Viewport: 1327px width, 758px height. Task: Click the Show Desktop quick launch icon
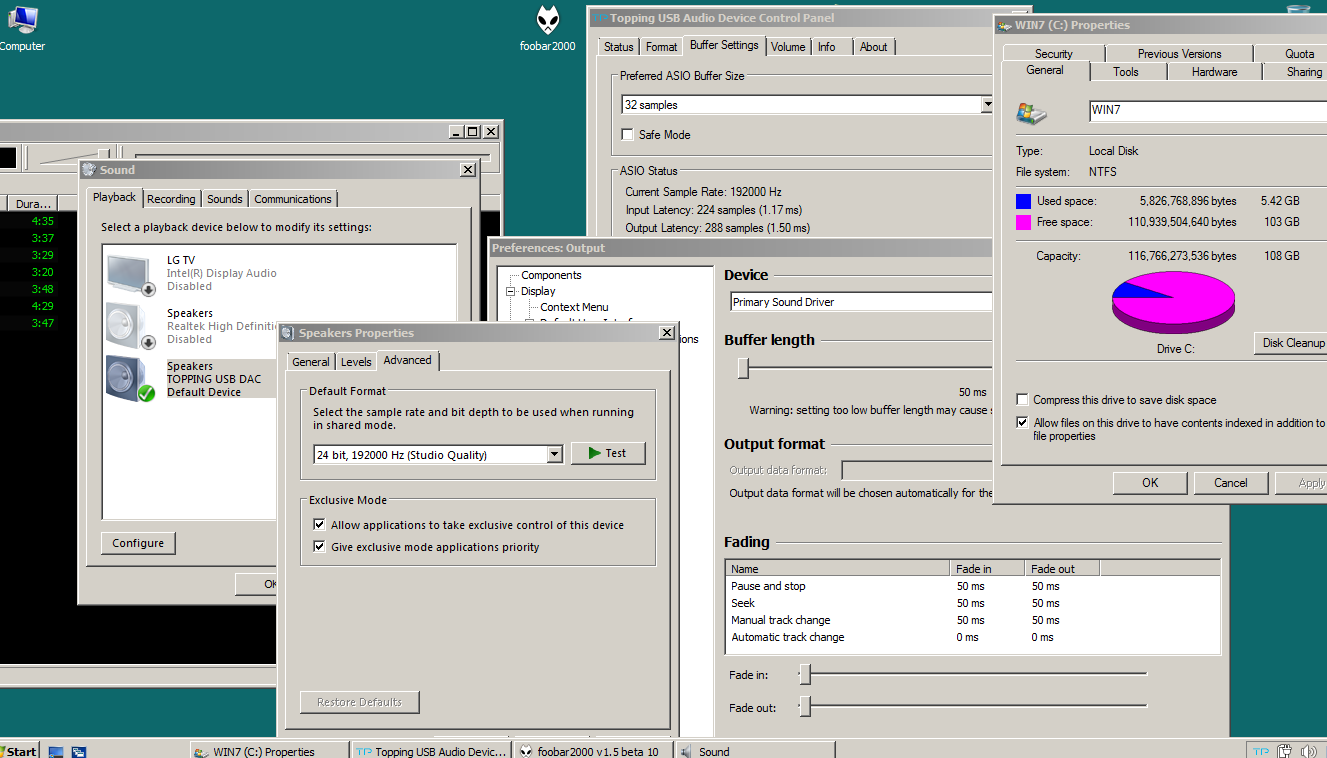[56, 751]
